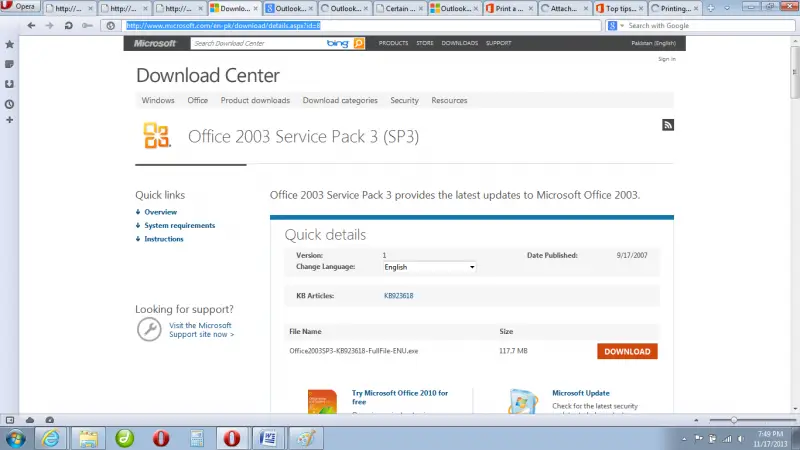This screenshot has width=800, height=450.
Task: Click PRODUCTS in Microsoft header
Action: tap(393, 43)
